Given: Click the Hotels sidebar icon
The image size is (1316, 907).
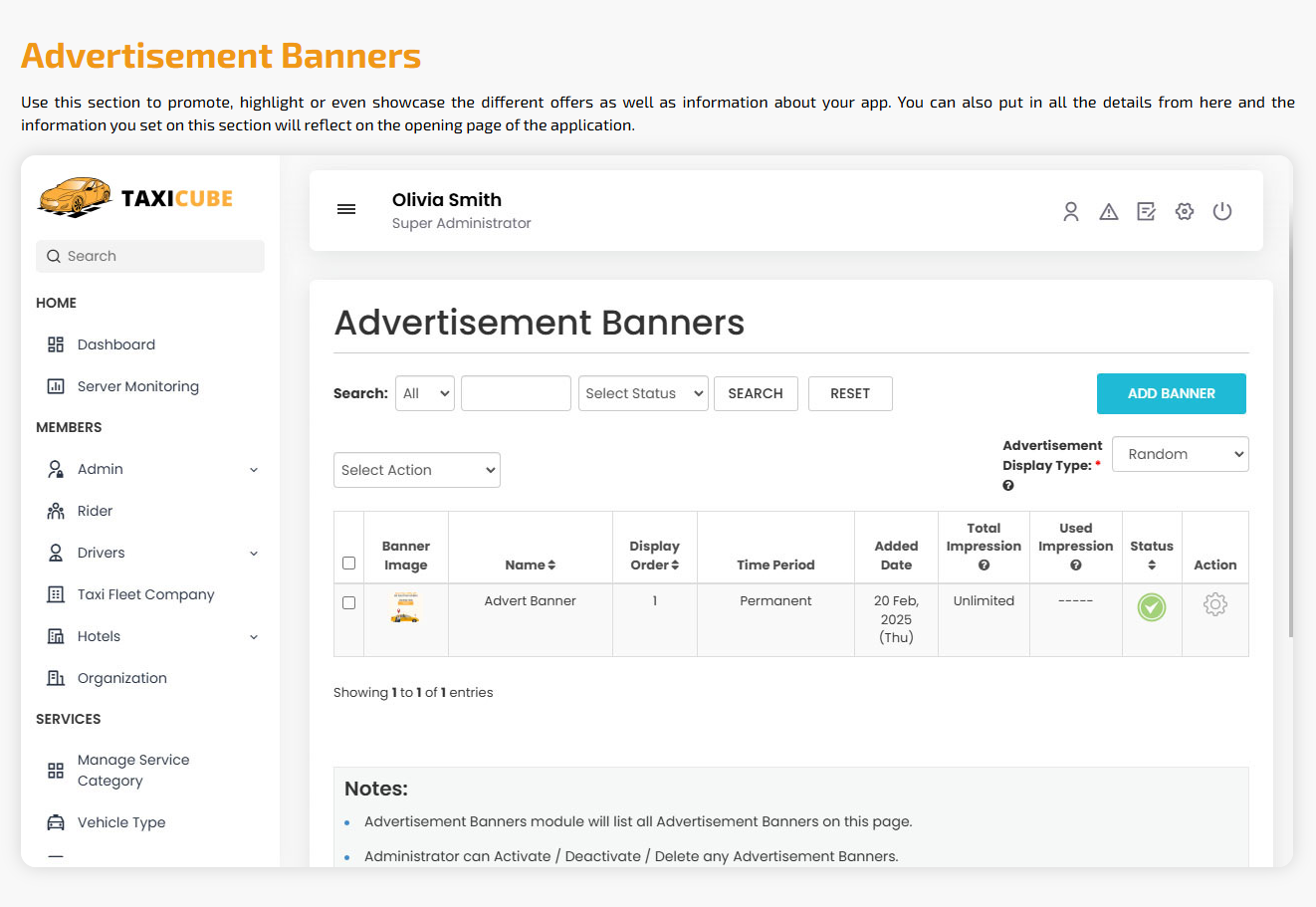Looking at the screenshot, I should [56, 636].
